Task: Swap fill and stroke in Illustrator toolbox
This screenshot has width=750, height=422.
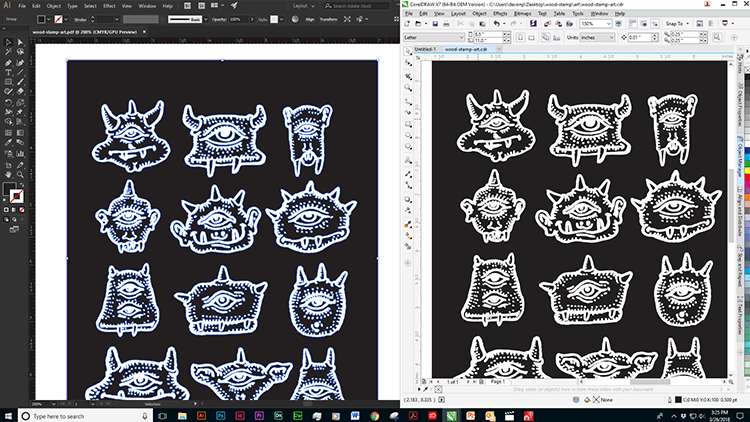Action: point(22,185)
